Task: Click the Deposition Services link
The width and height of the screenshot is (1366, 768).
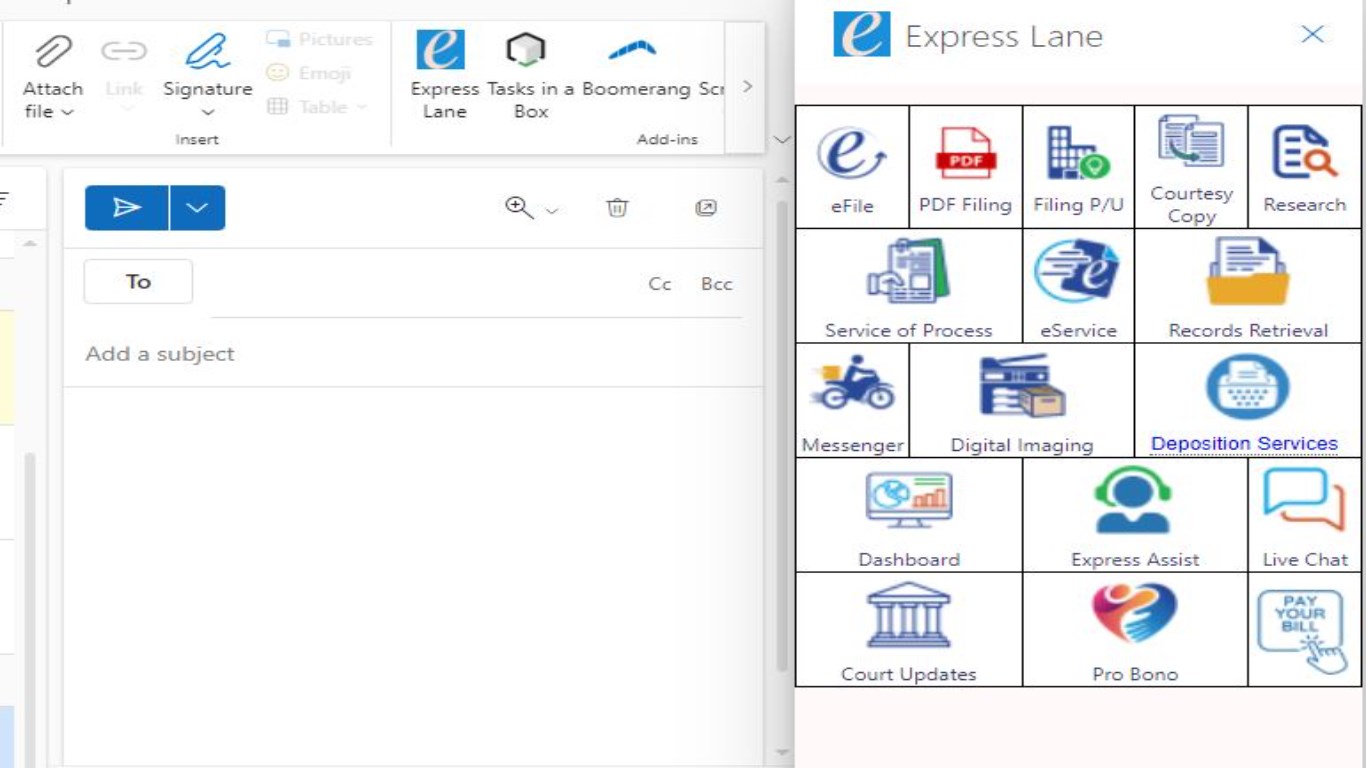Action: pyautogui.click(x=1244, y=443)
